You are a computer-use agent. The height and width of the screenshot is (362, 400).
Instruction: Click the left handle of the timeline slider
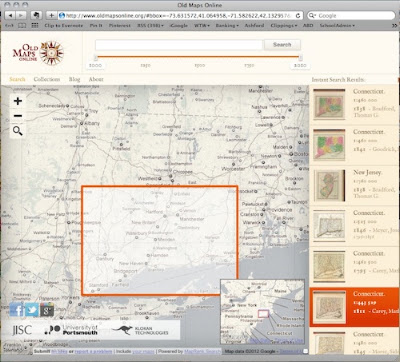(96, 57)
